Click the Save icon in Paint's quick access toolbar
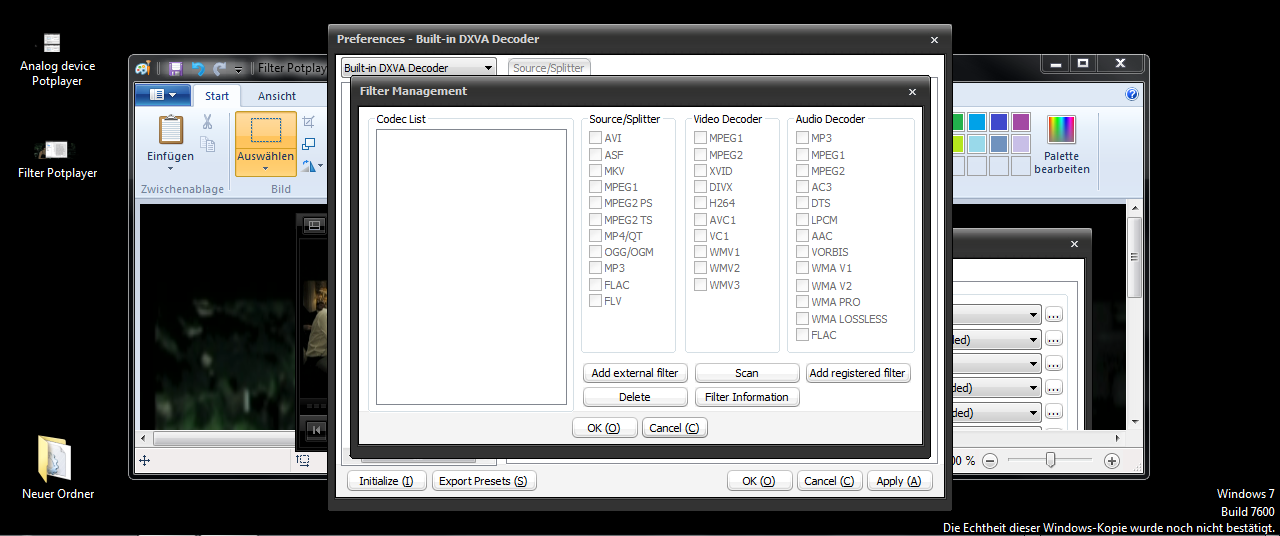 coord(175,68)
